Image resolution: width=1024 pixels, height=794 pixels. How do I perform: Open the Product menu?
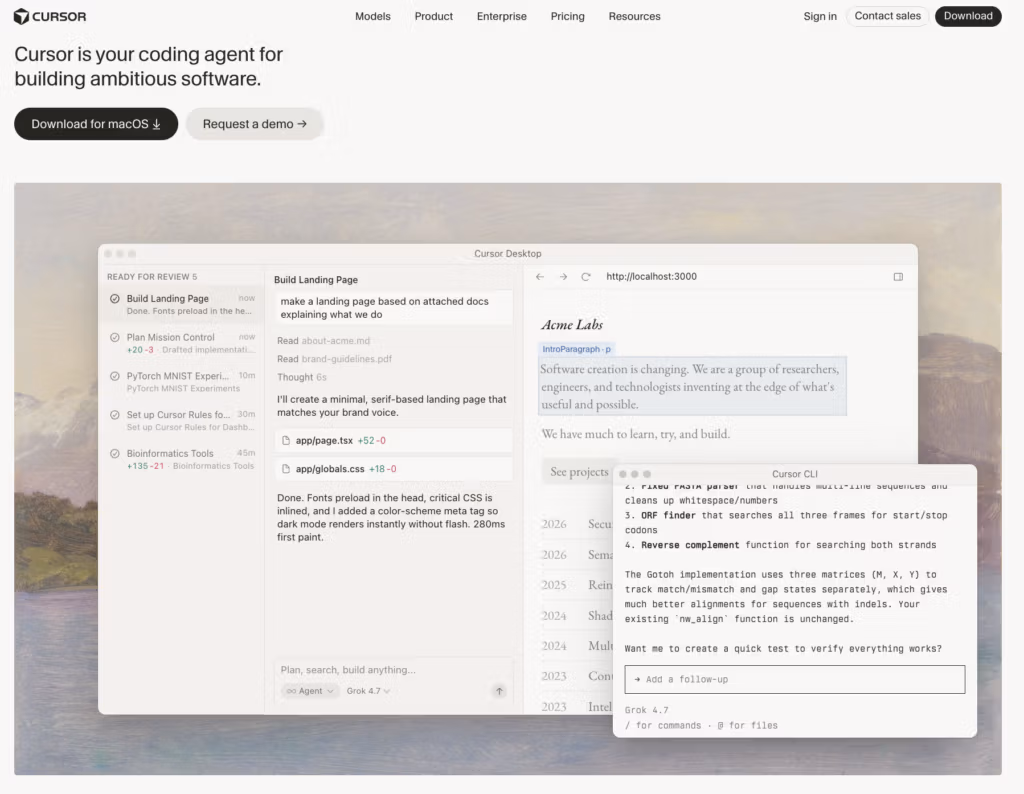coord(434,16)
